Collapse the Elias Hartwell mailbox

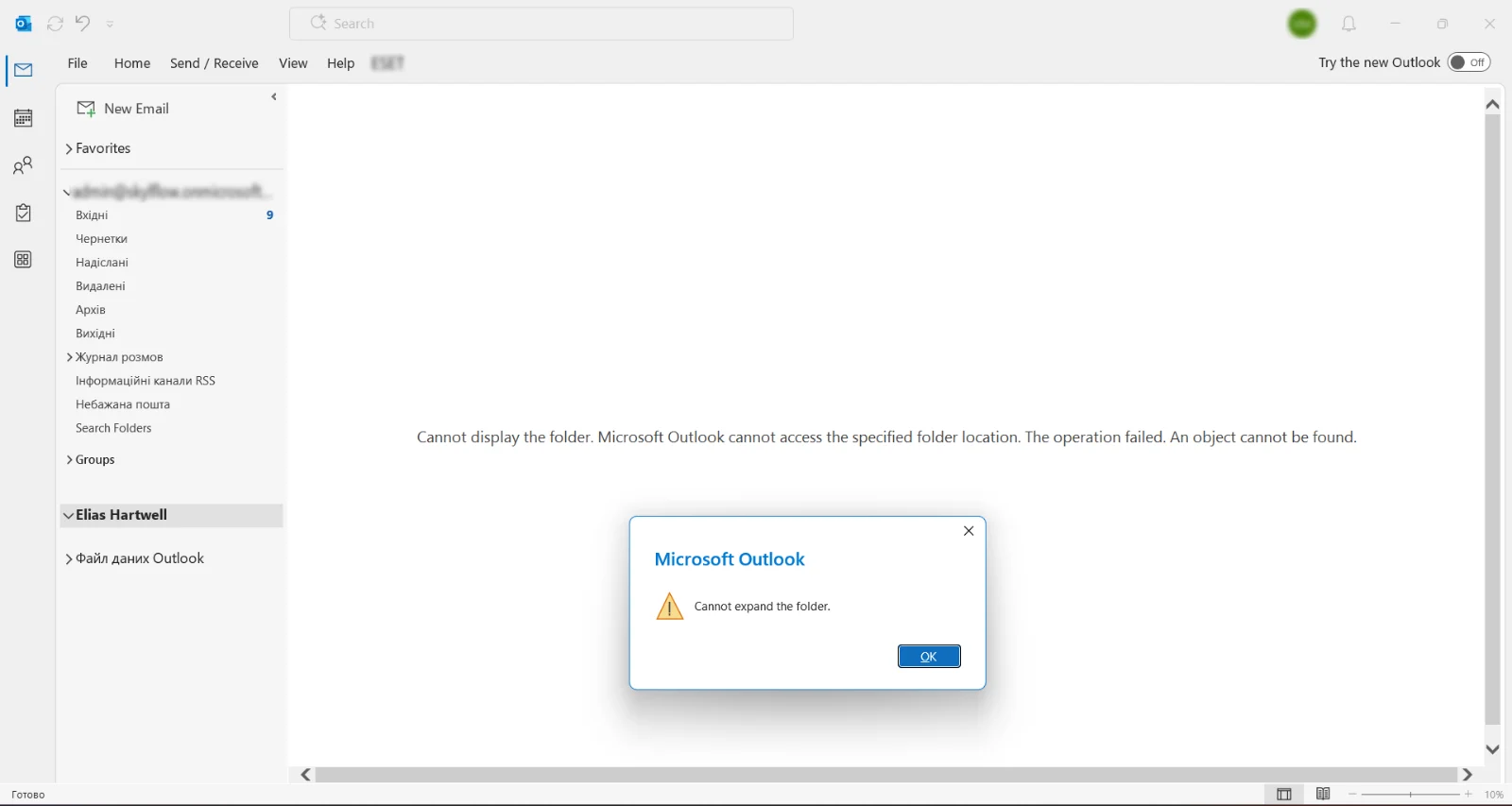(68, 515)
